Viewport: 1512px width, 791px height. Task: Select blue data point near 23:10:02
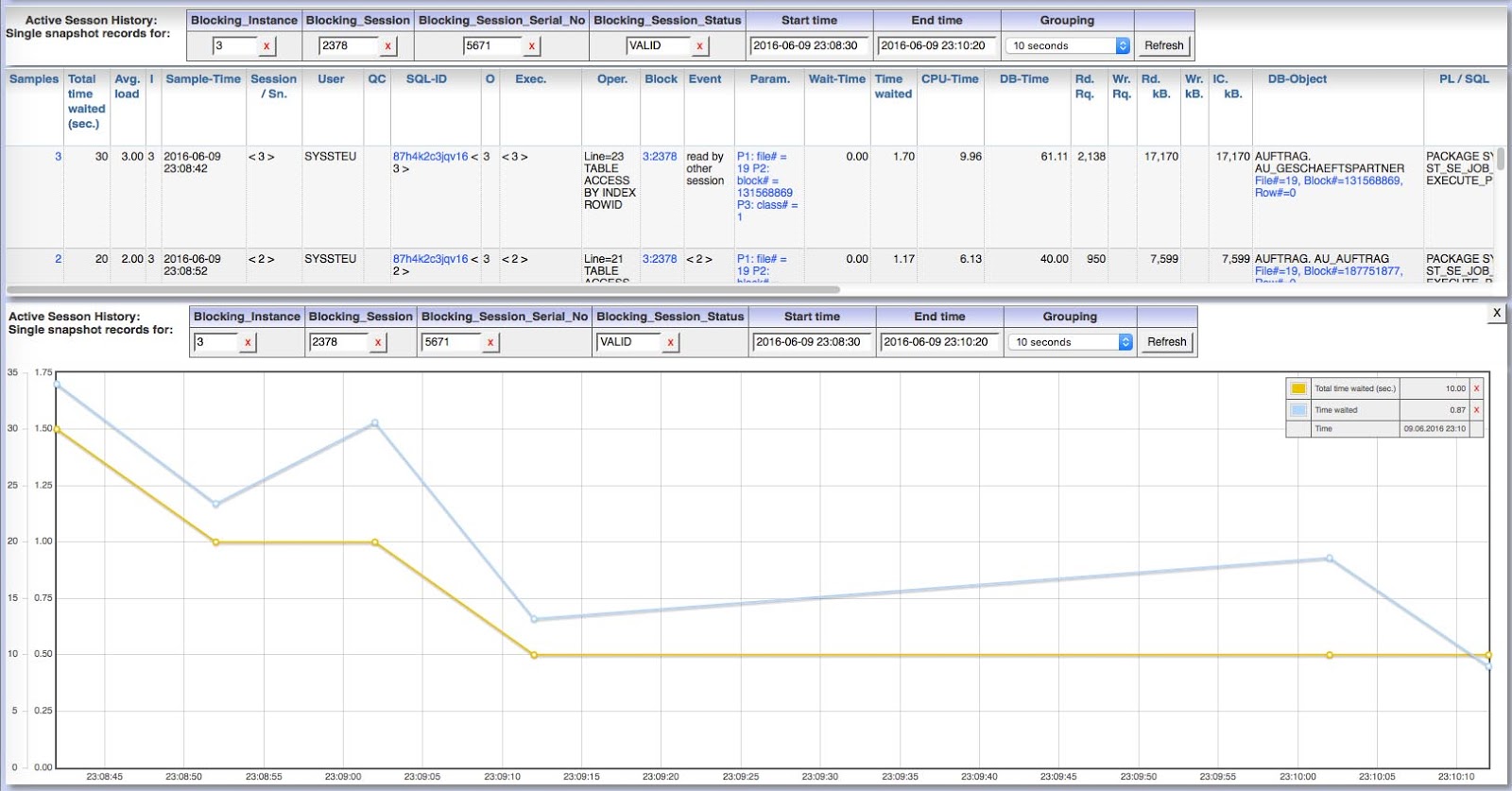[x=1330, y=559]
